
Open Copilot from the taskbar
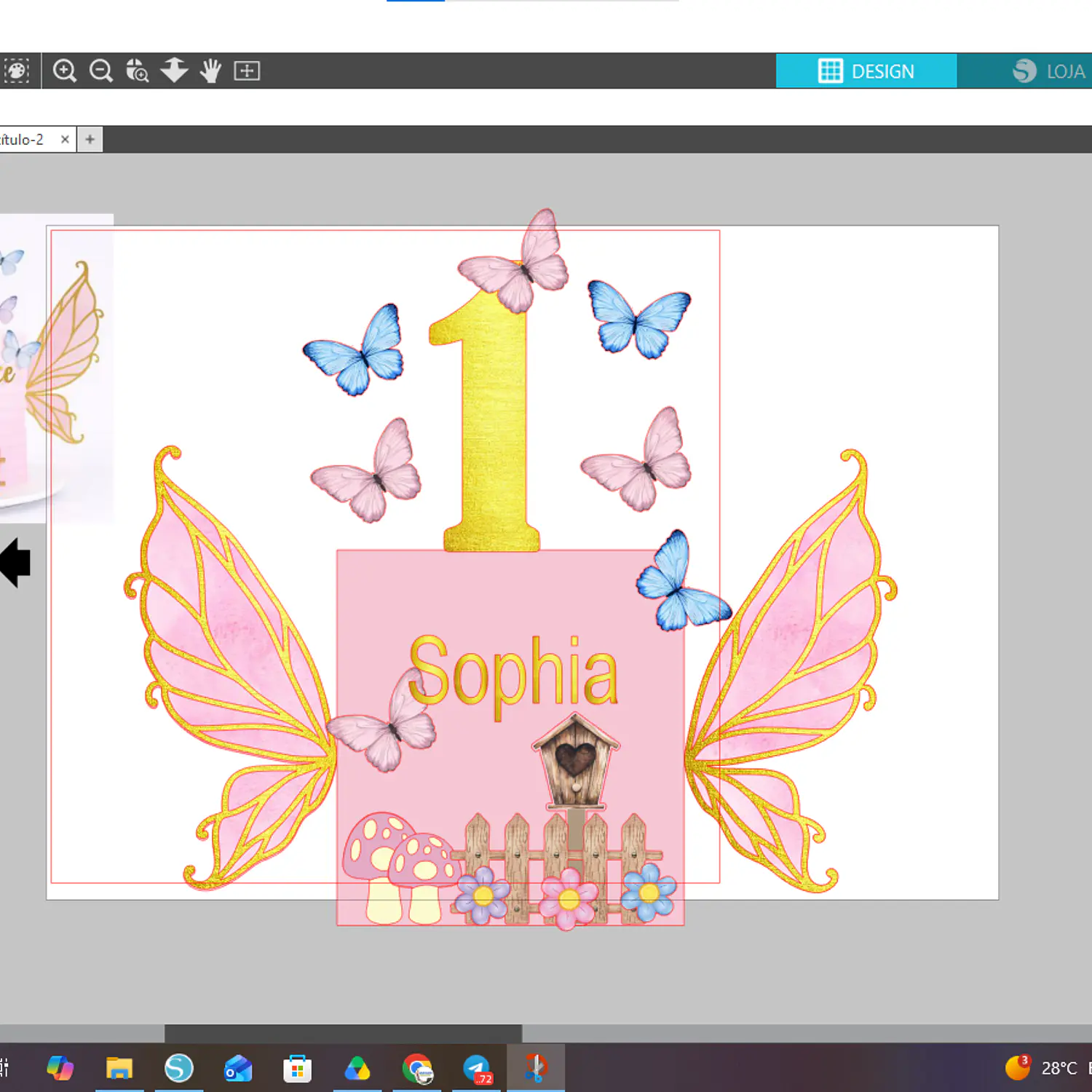coord(60,1068)
